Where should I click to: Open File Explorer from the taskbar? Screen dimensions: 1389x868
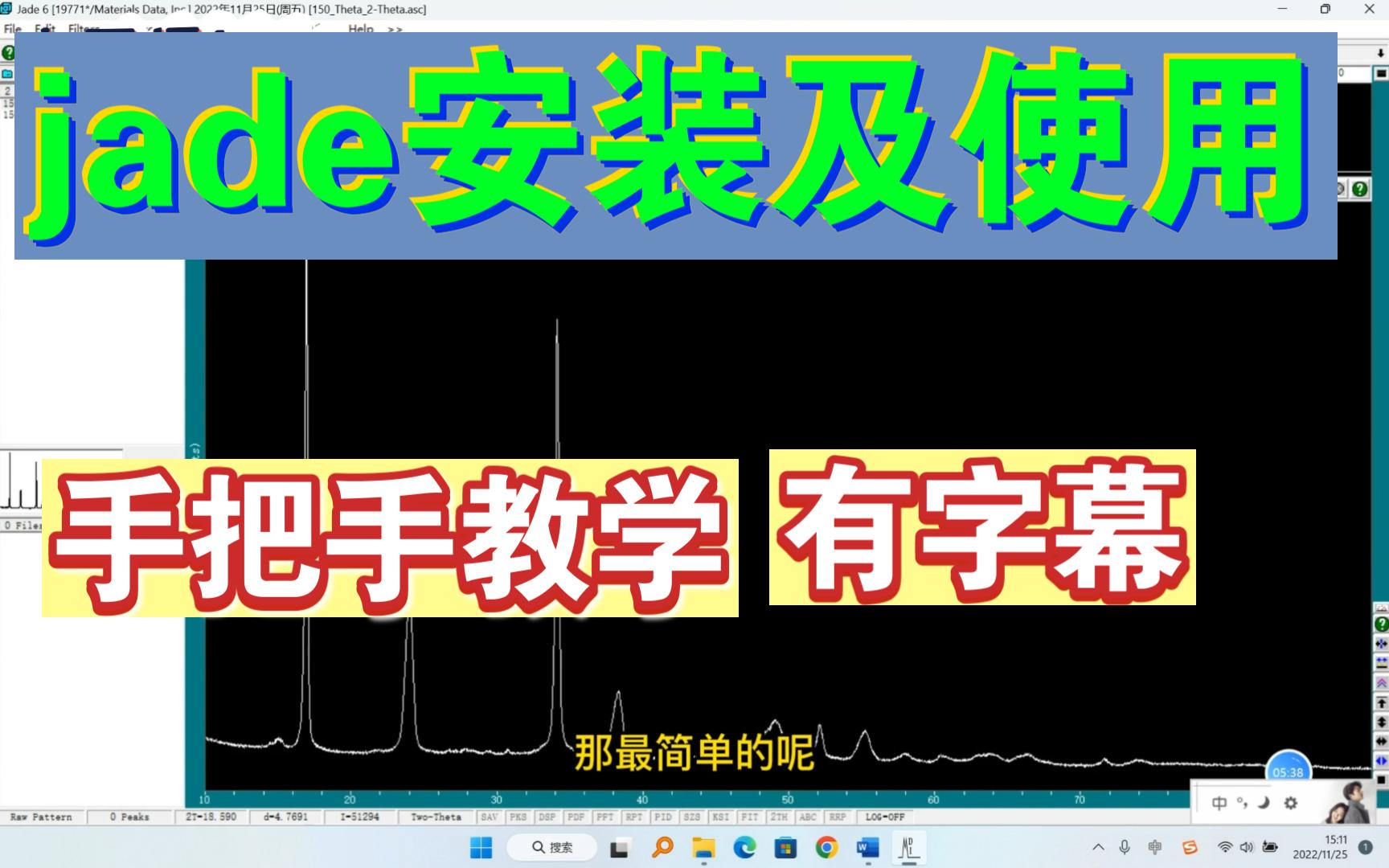[703, 847]
